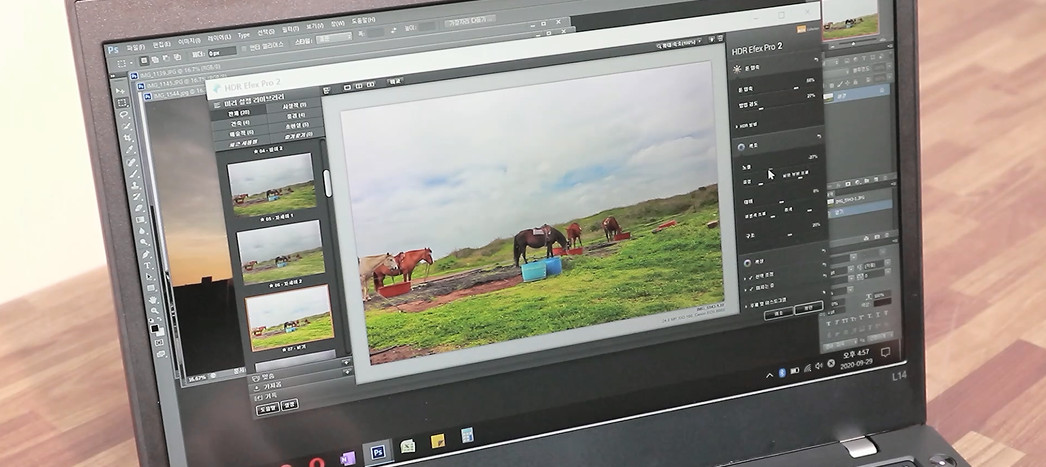
Task: Select the Rectangular Marquee tool
Action: click(x=122, y=103)
